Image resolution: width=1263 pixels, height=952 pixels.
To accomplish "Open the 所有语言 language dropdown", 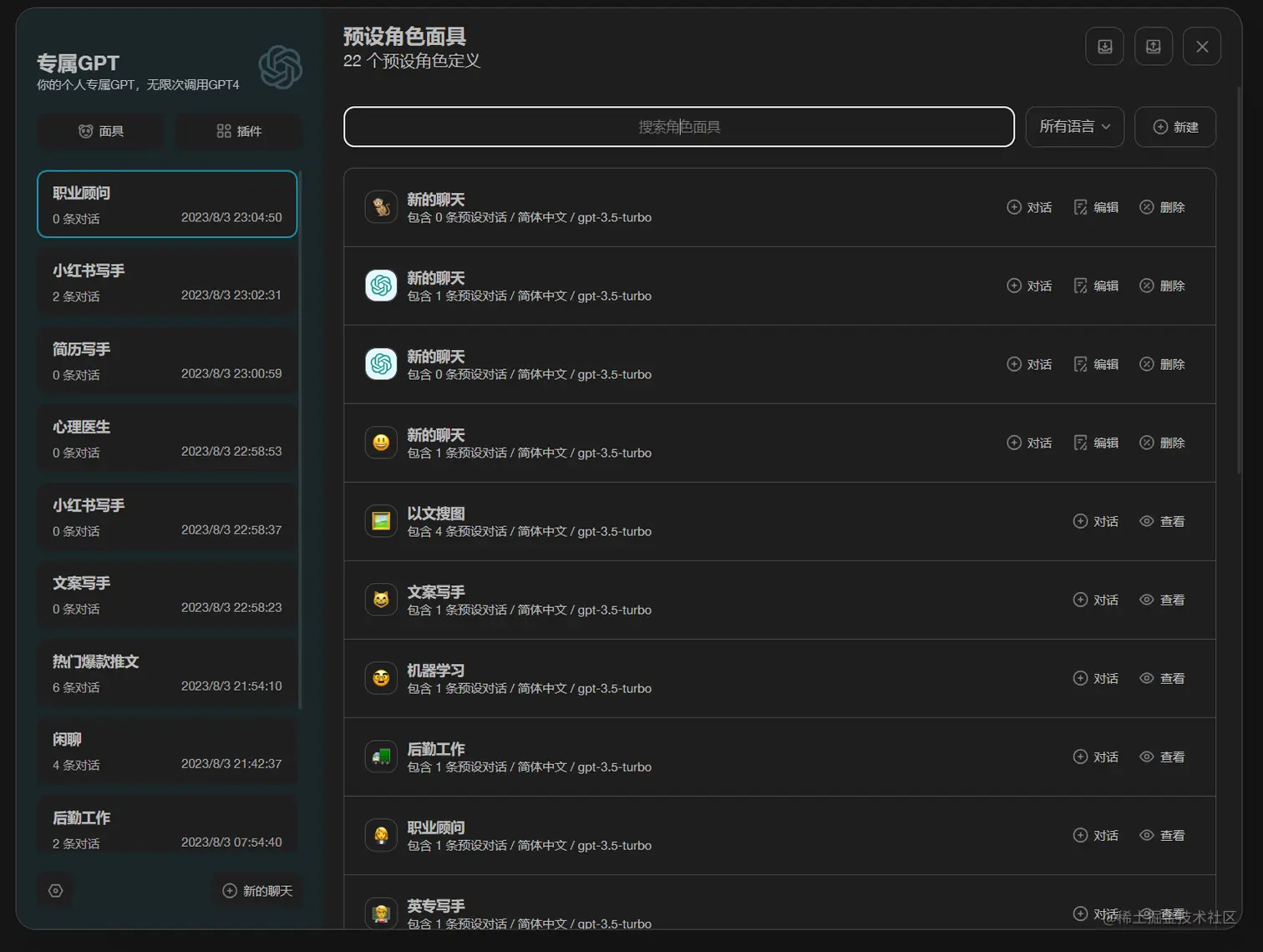I will pos(1074,127).
